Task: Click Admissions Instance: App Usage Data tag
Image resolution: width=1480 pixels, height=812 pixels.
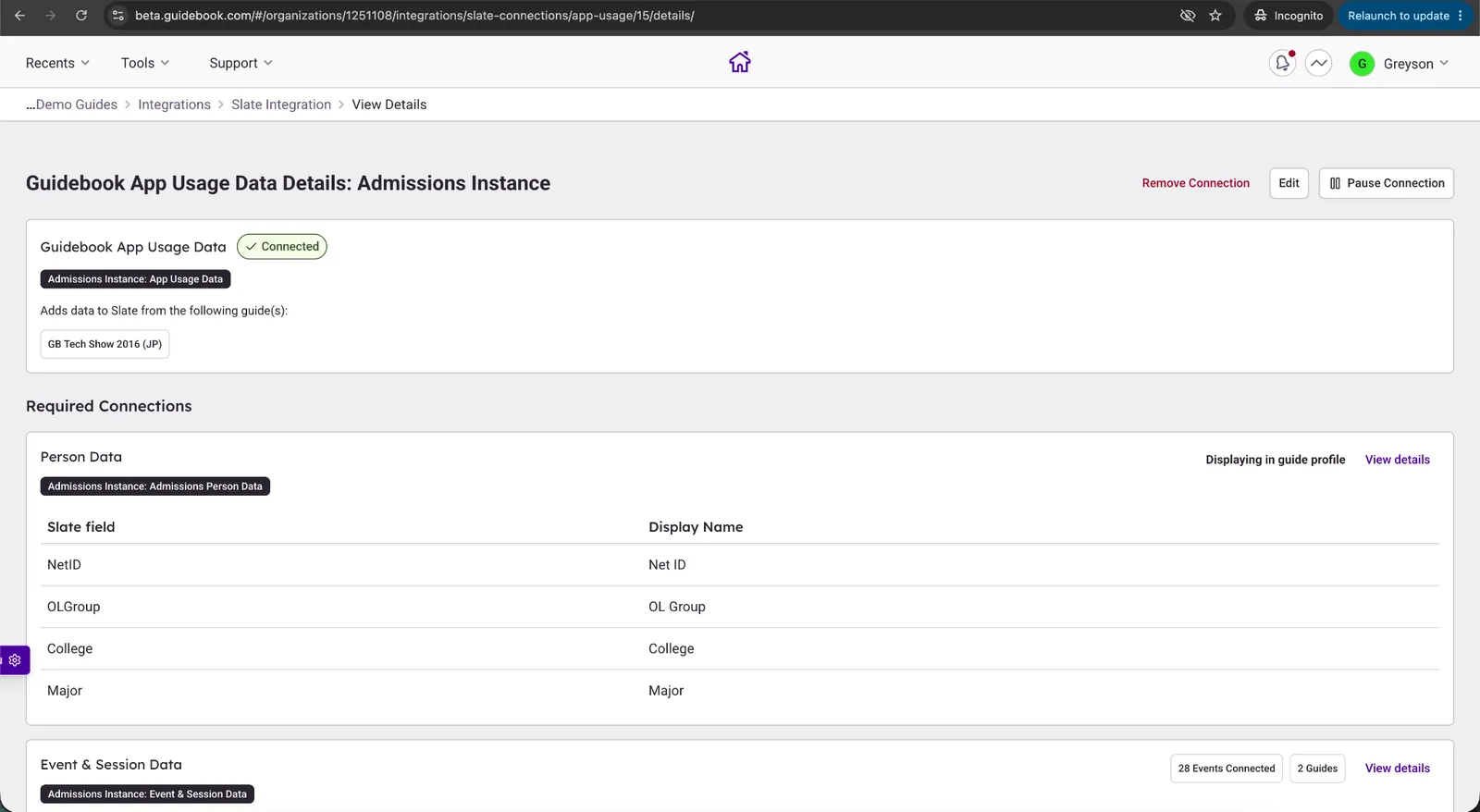Action: point(135,279)
